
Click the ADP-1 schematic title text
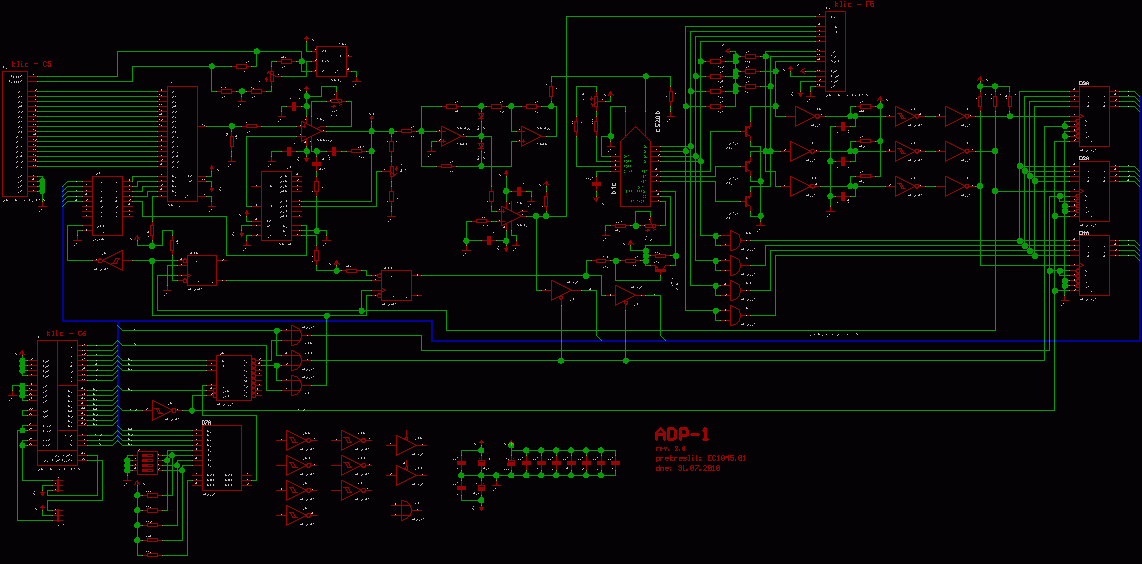click(682, 435)
